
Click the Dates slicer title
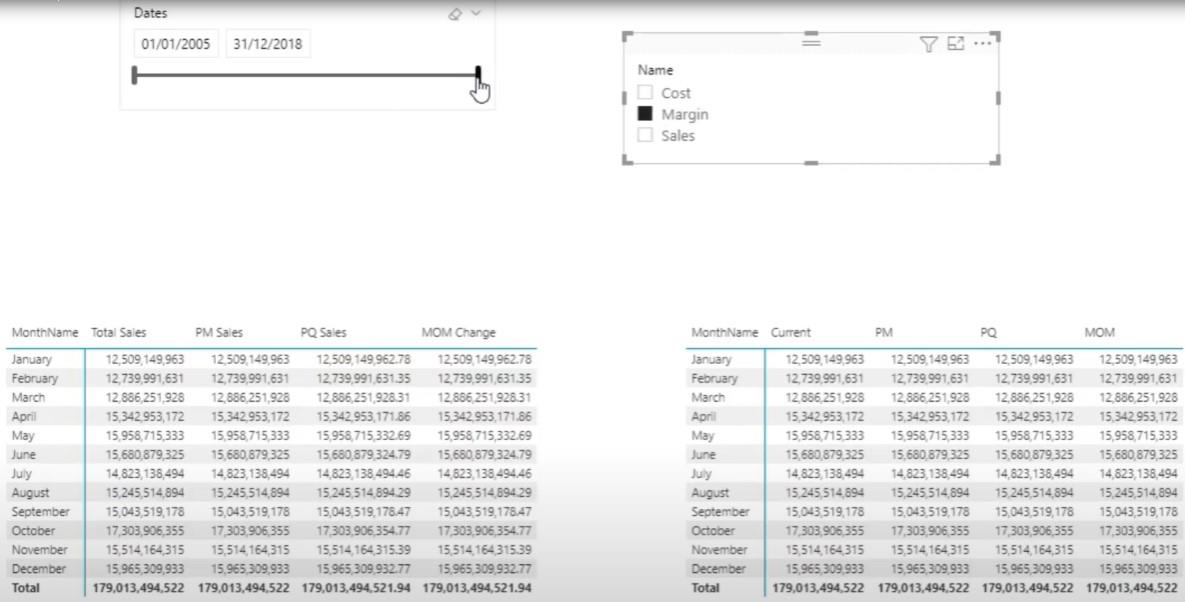point(150,13)
